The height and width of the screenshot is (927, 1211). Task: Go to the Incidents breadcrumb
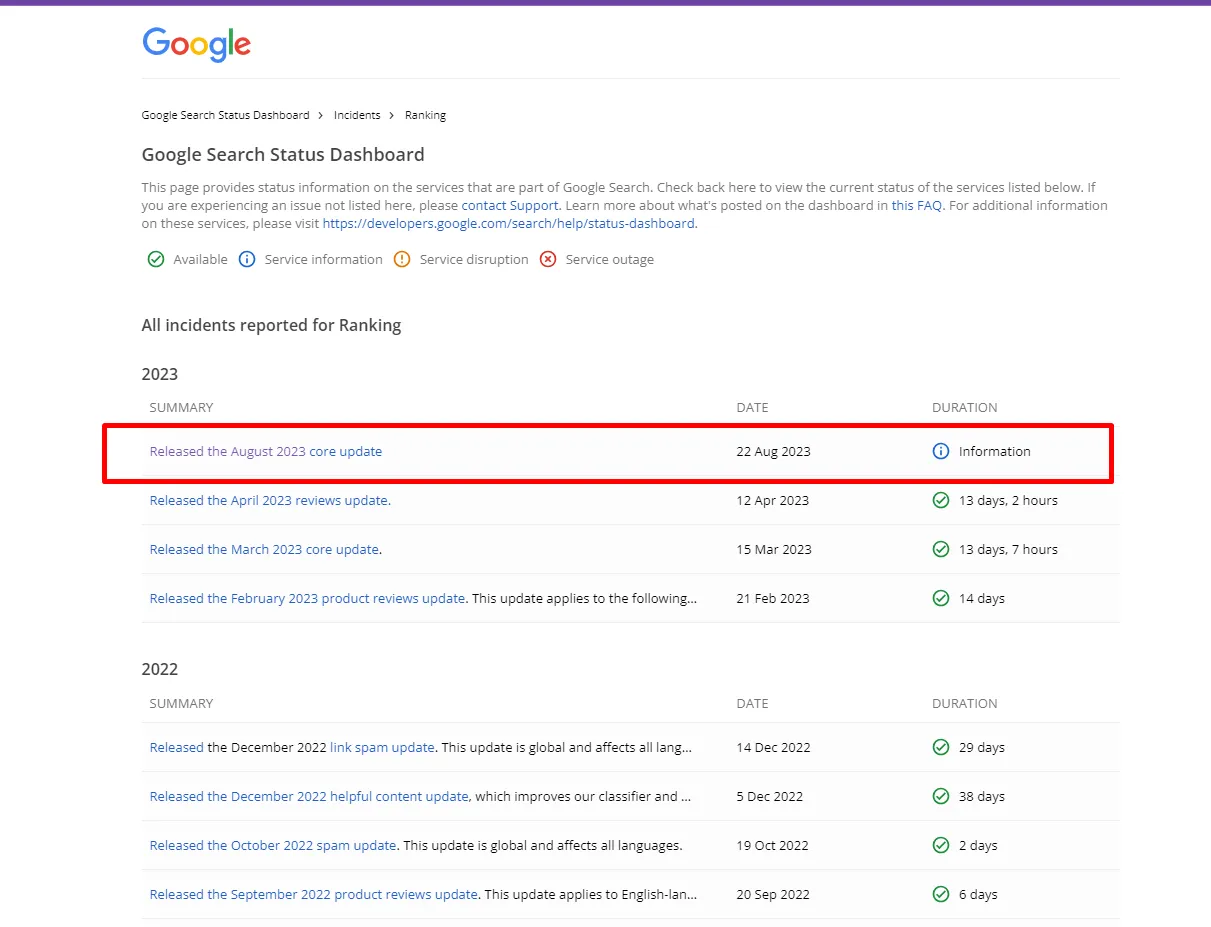point(357,115)
